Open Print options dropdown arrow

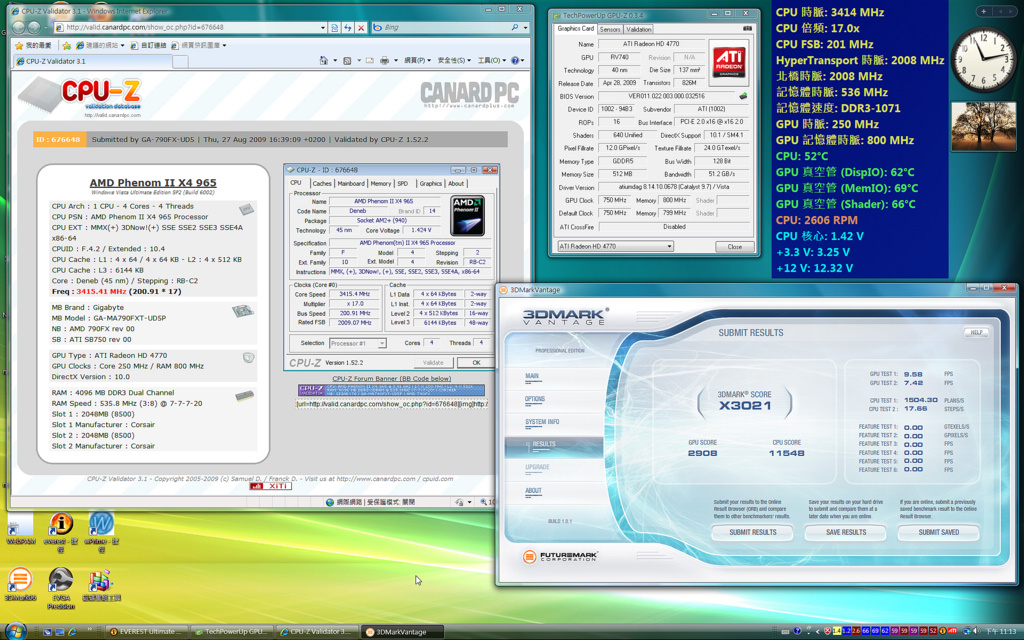click(x=395, y=60)
